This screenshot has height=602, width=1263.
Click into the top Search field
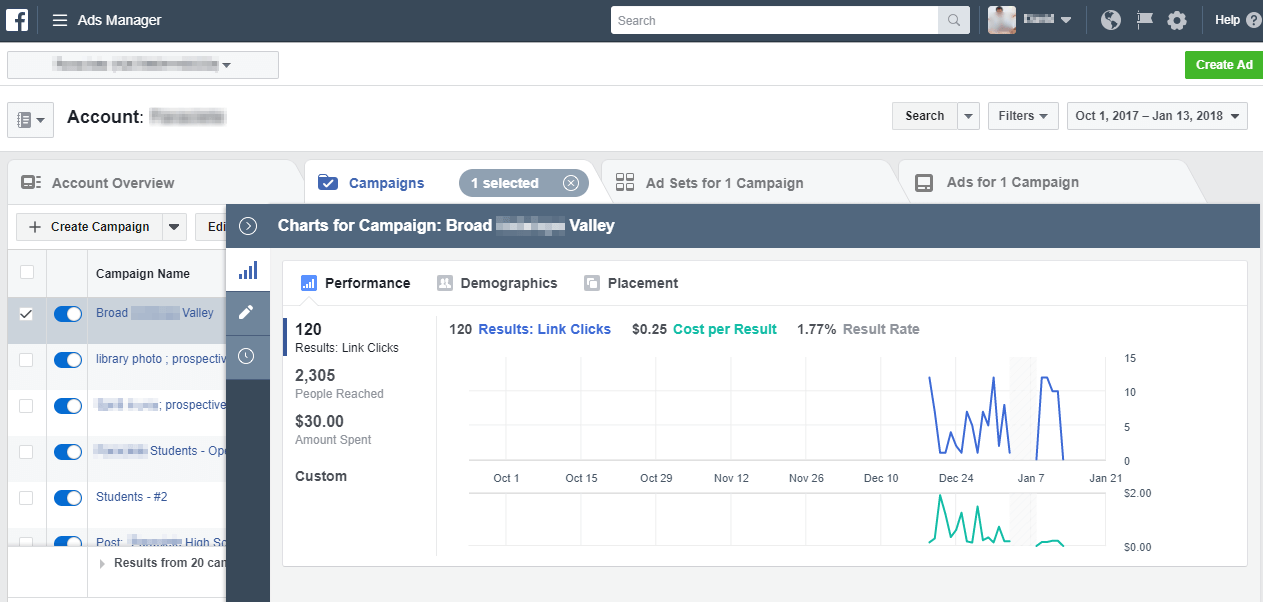click(x=775, y=20)
